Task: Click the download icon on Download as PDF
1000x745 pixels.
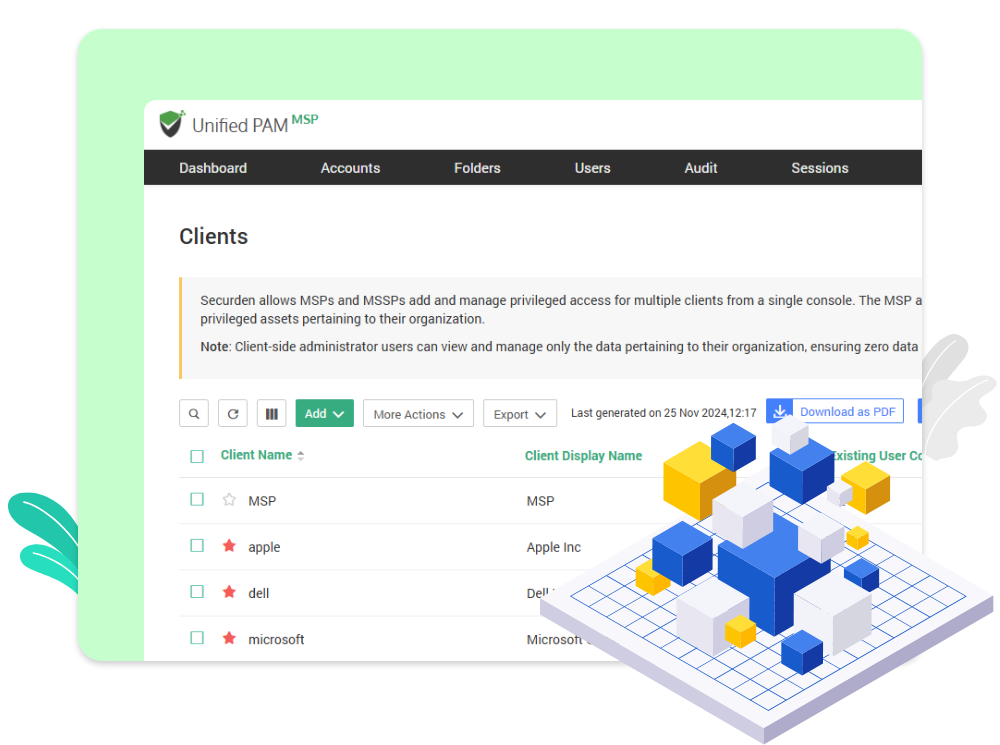Action: coord(780,410)
